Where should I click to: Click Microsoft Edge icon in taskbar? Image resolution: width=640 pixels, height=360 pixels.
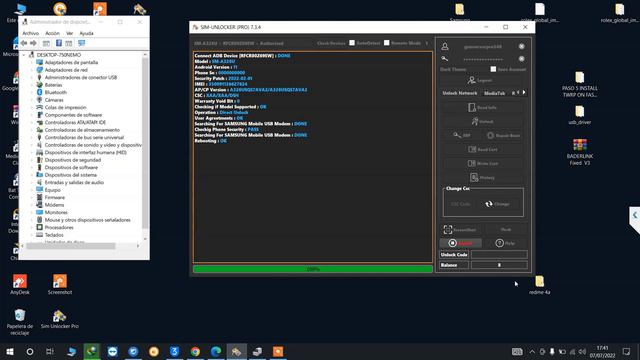216,351
